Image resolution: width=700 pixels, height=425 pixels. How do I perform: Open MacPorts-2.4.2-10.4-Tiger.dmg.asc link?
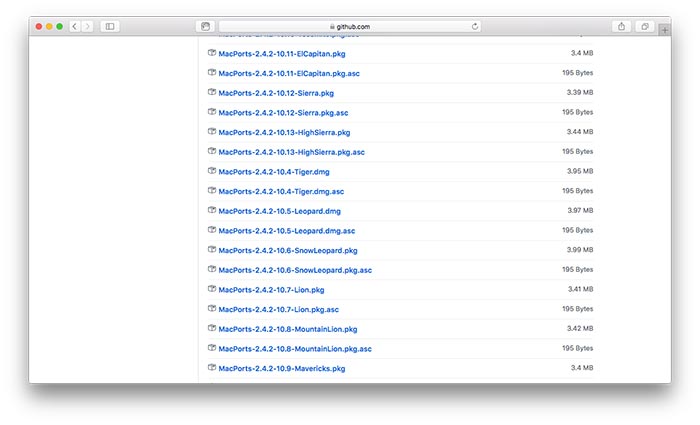[281, 192]
